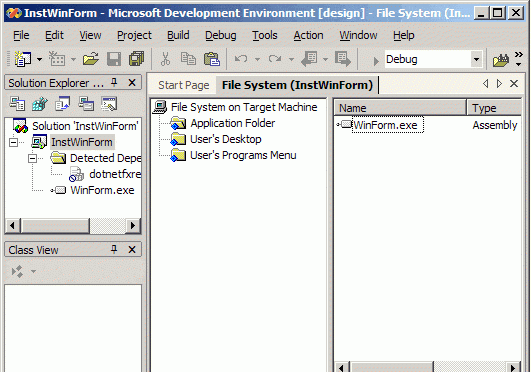Viewport: 531px width, 372px height.
Task: Click the Start debugging play icon
Action: point(376,61)
